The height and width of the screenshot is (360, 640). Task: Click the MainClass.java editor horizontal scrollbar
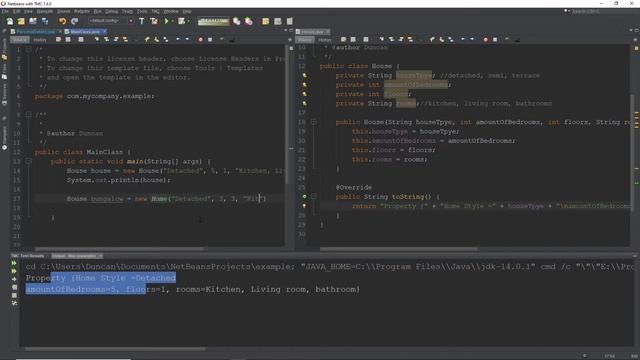pos(119,249)
